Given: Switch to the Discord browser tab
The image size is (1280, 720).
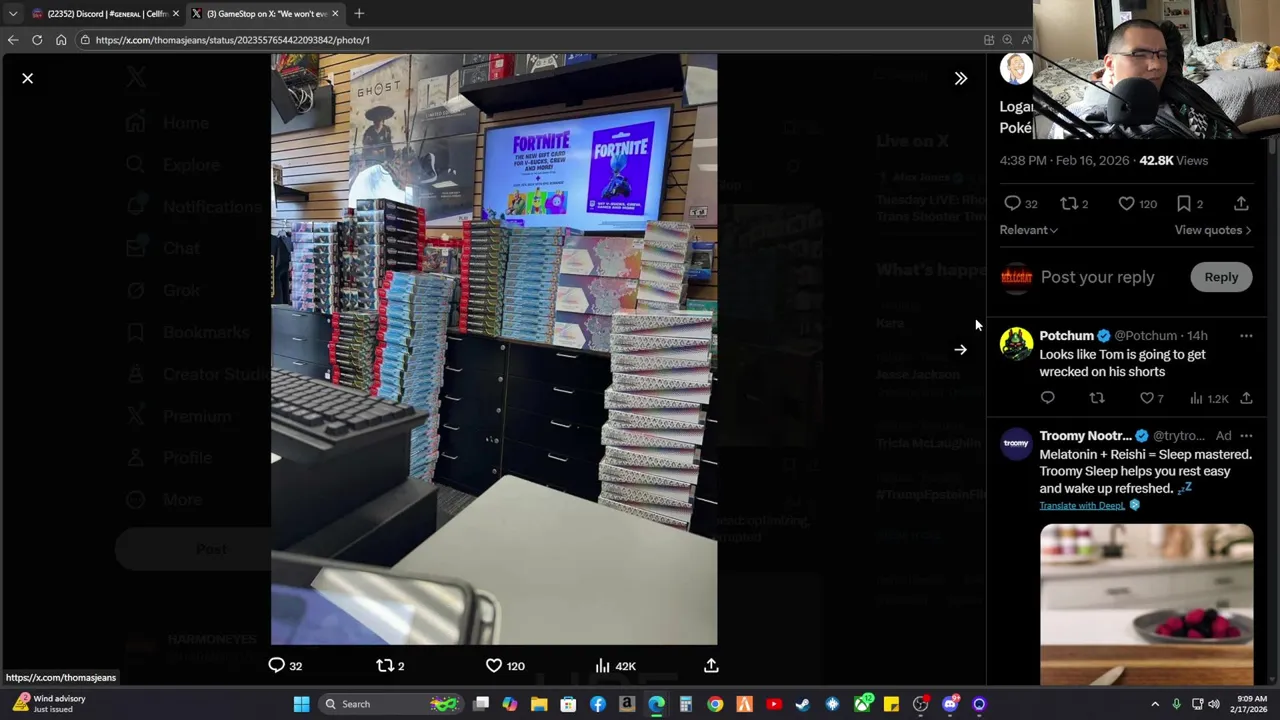Looking at the screenshot, I should [106, 13].
